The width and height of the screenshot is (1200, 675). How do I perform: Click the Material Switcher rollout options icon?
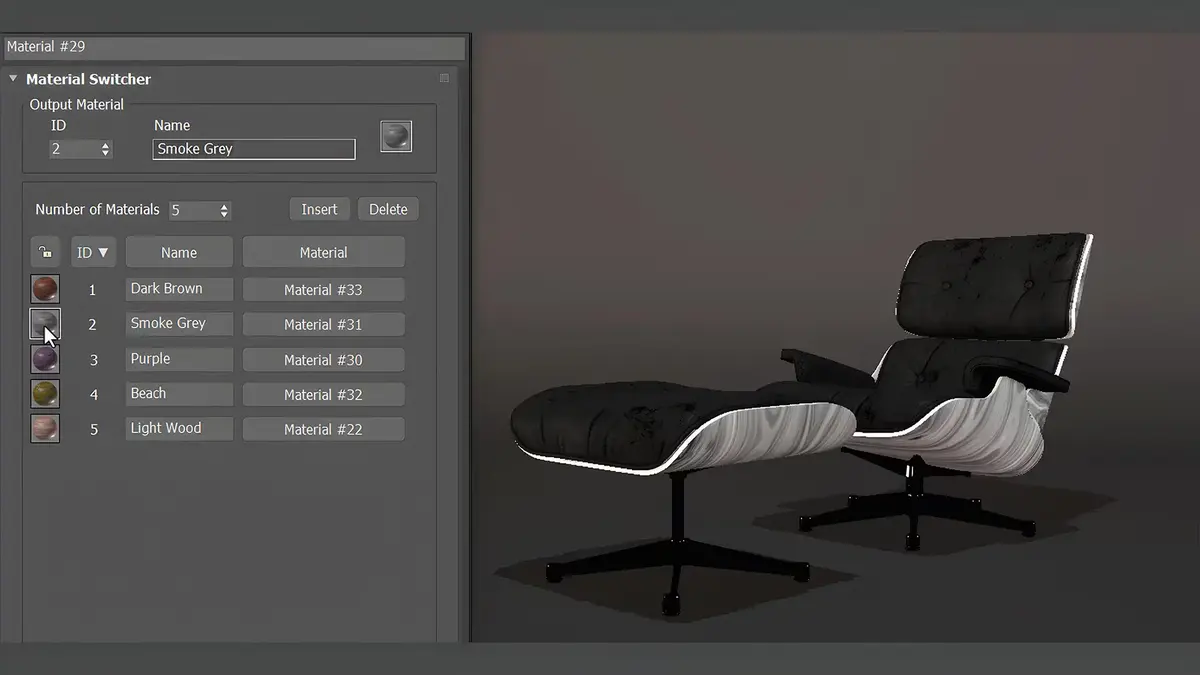pos(444,78)
